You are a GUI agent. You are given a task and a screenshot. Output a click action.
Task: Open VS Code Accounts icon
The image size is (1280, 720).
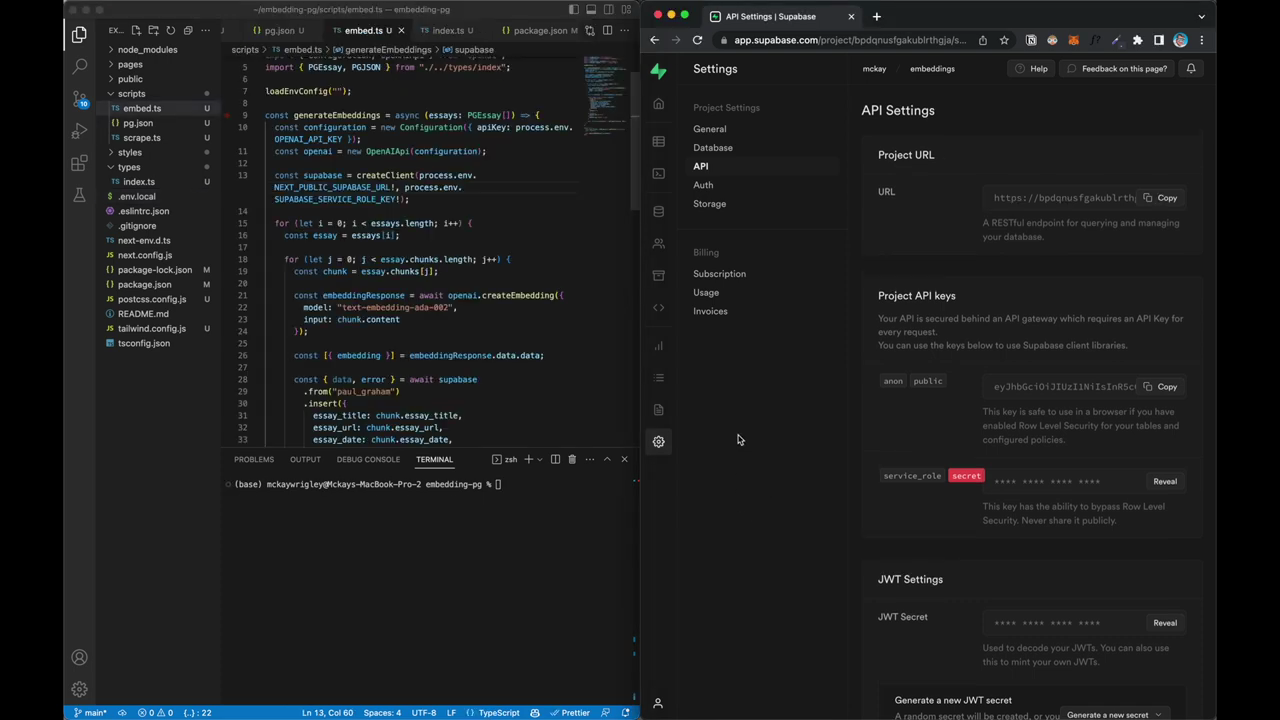point(79,657)
